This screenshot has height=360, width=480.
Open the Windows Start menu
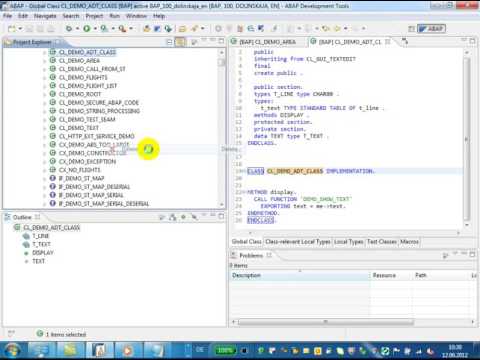(x=12, y=350)
